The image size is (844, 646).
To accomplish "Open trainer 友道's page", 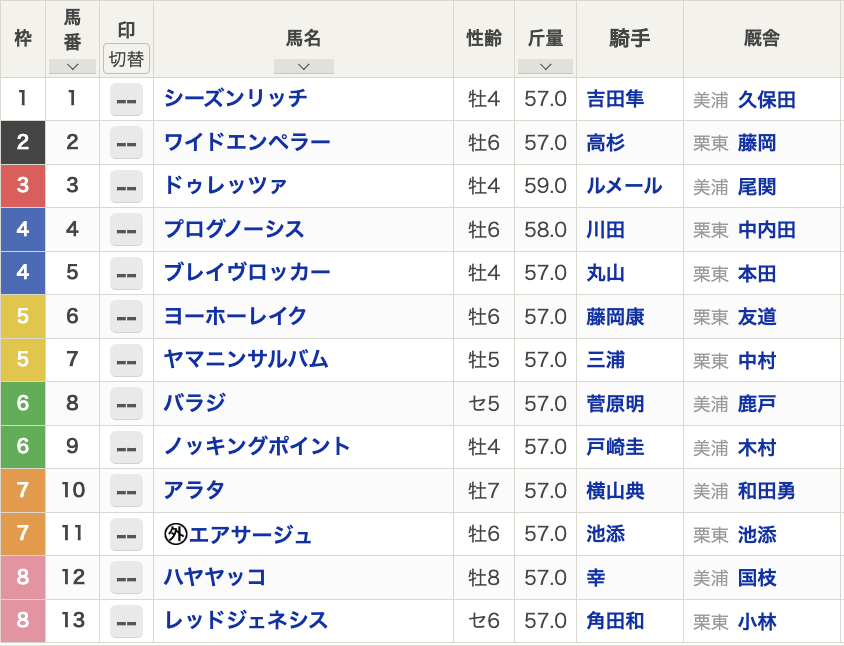I will point(756,317).
